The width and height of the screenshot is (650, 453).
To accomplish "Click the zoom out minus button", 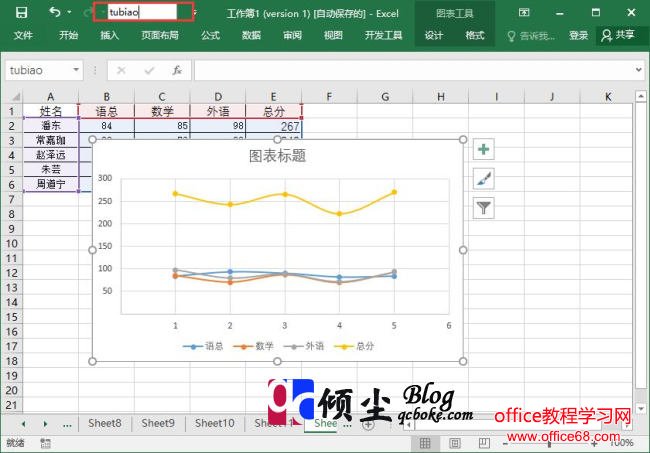I will [505, 444].
